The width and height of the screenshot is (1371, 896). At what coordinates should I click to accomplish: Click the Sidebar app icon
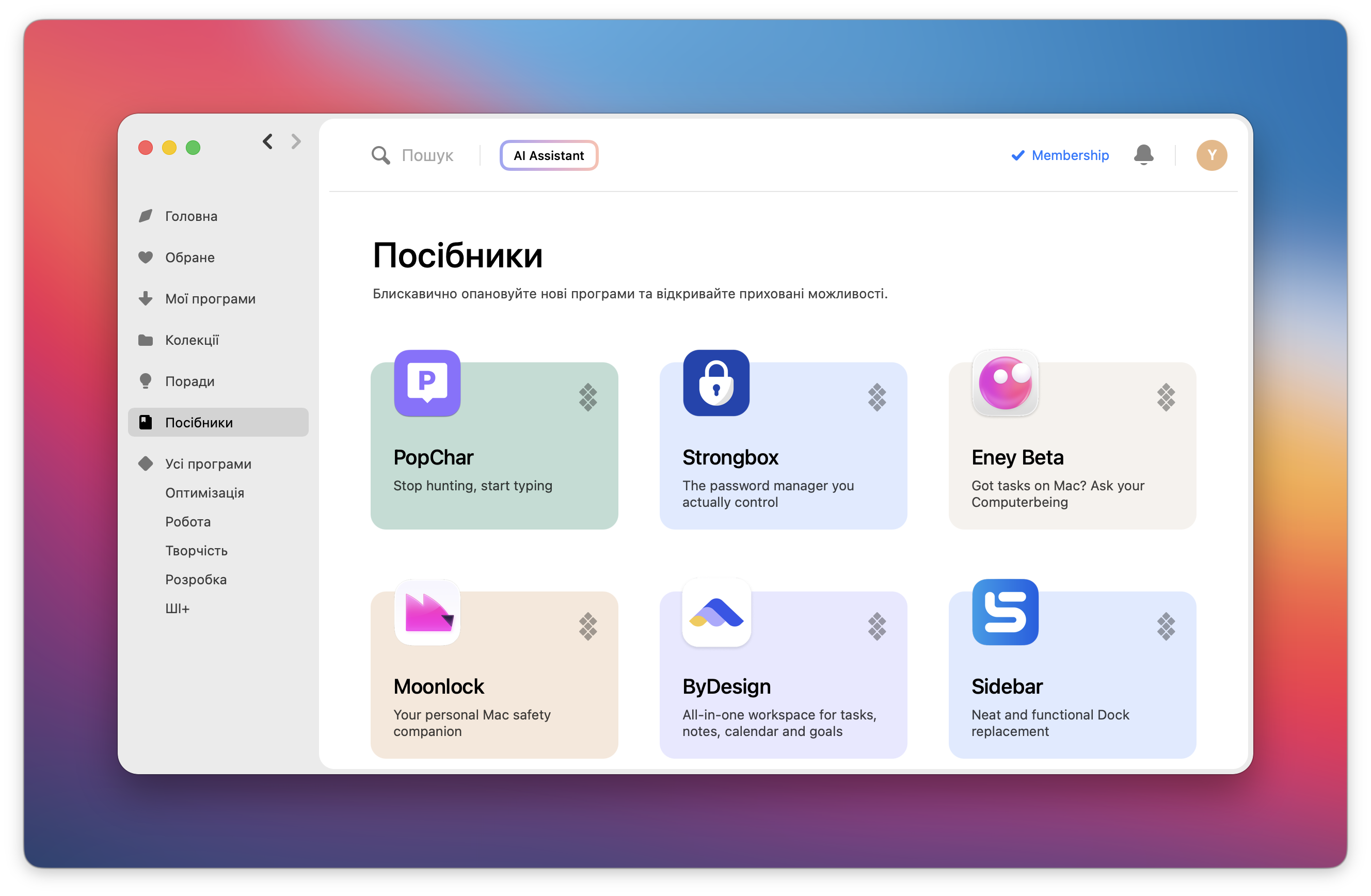tap(1005, 612)
